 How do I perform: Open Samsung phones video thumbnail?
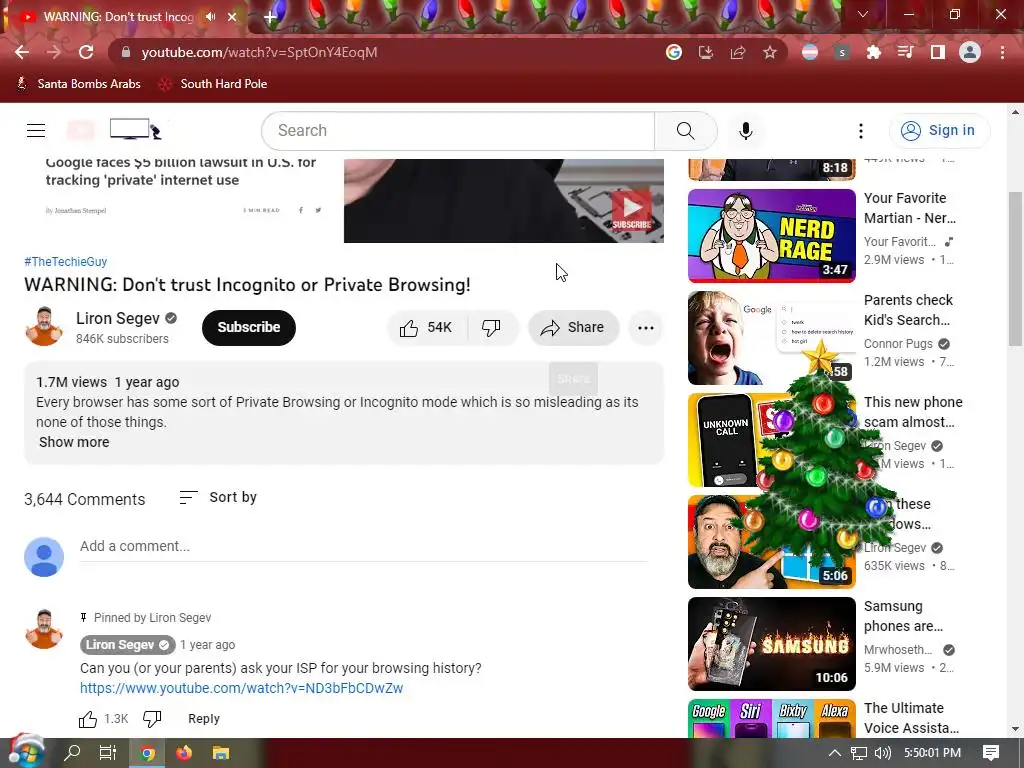click(x=771, y=644)
